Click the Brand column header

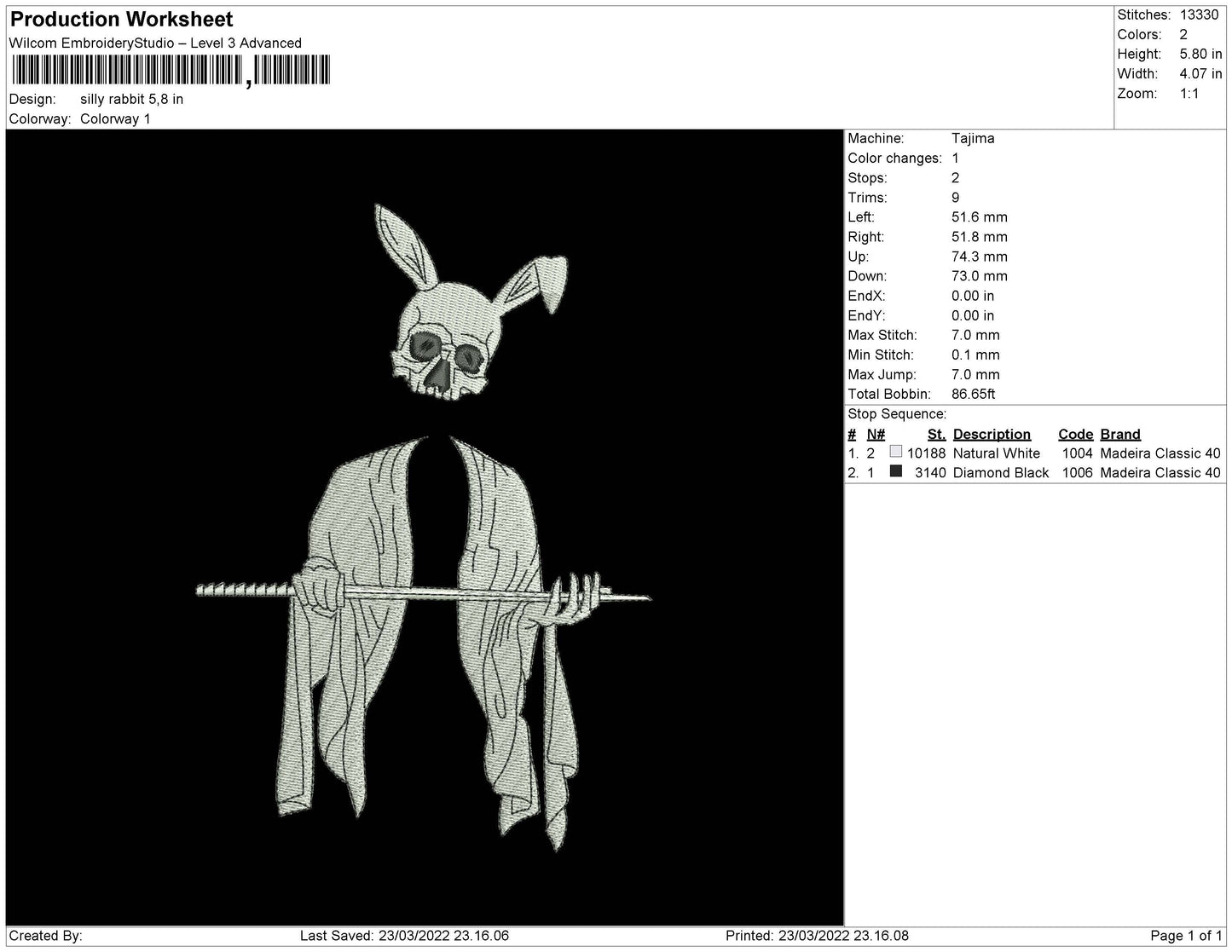coord(1119,434)
